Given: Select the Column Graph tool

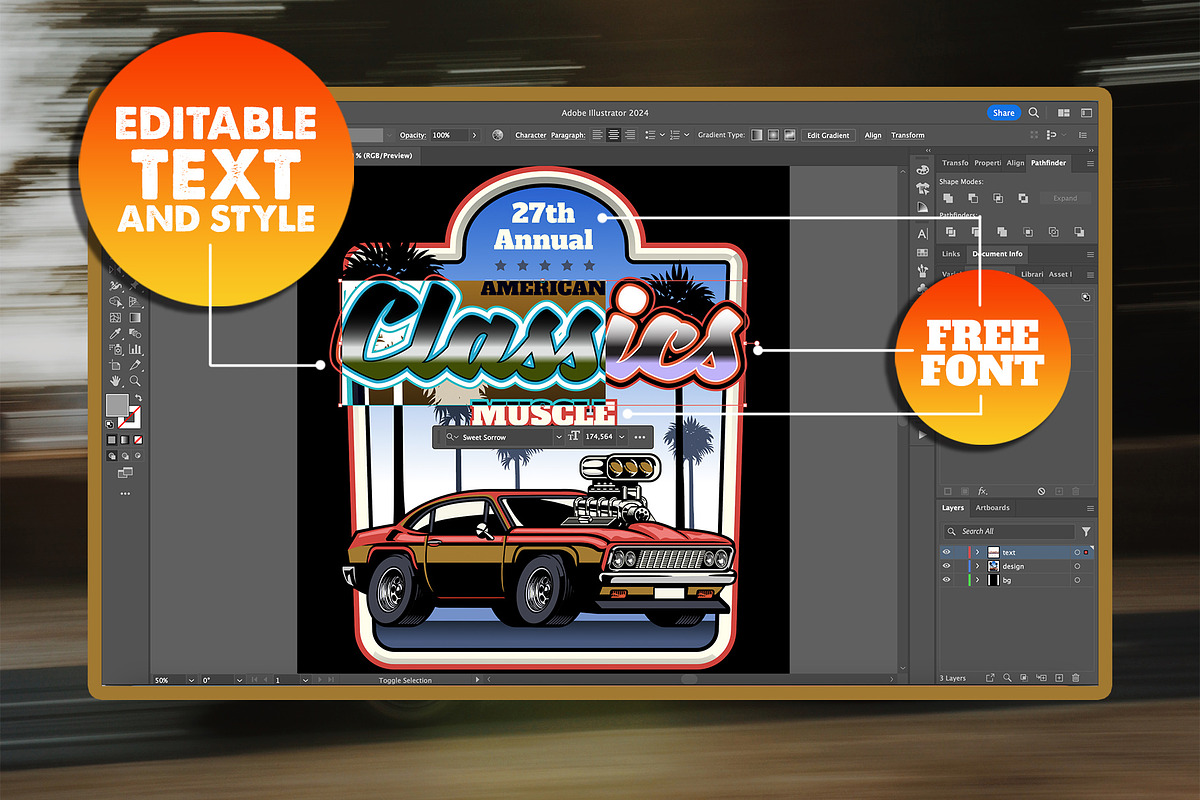Looking at the screenshot, I should [x=135, y=349].
